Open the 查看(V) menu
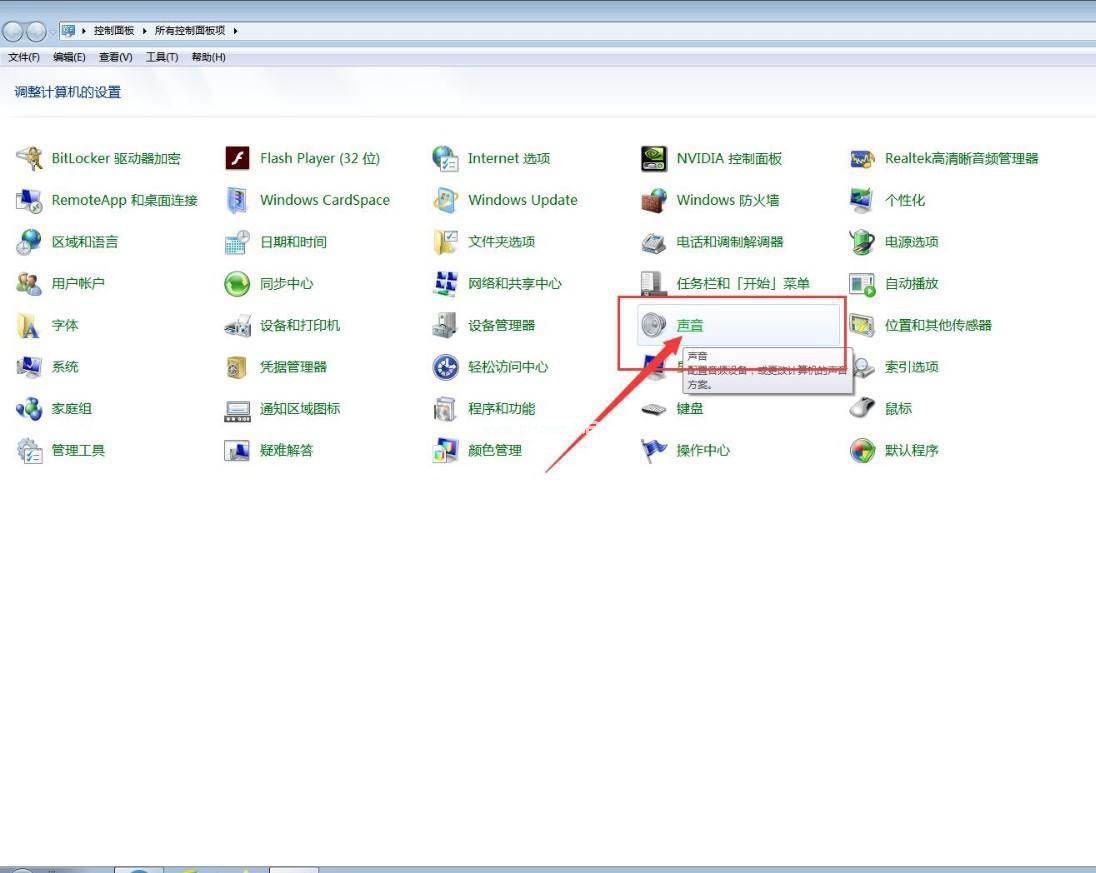Image resolution: width=1096 pixels, height=873 pixels. click(x=115, y=57)
